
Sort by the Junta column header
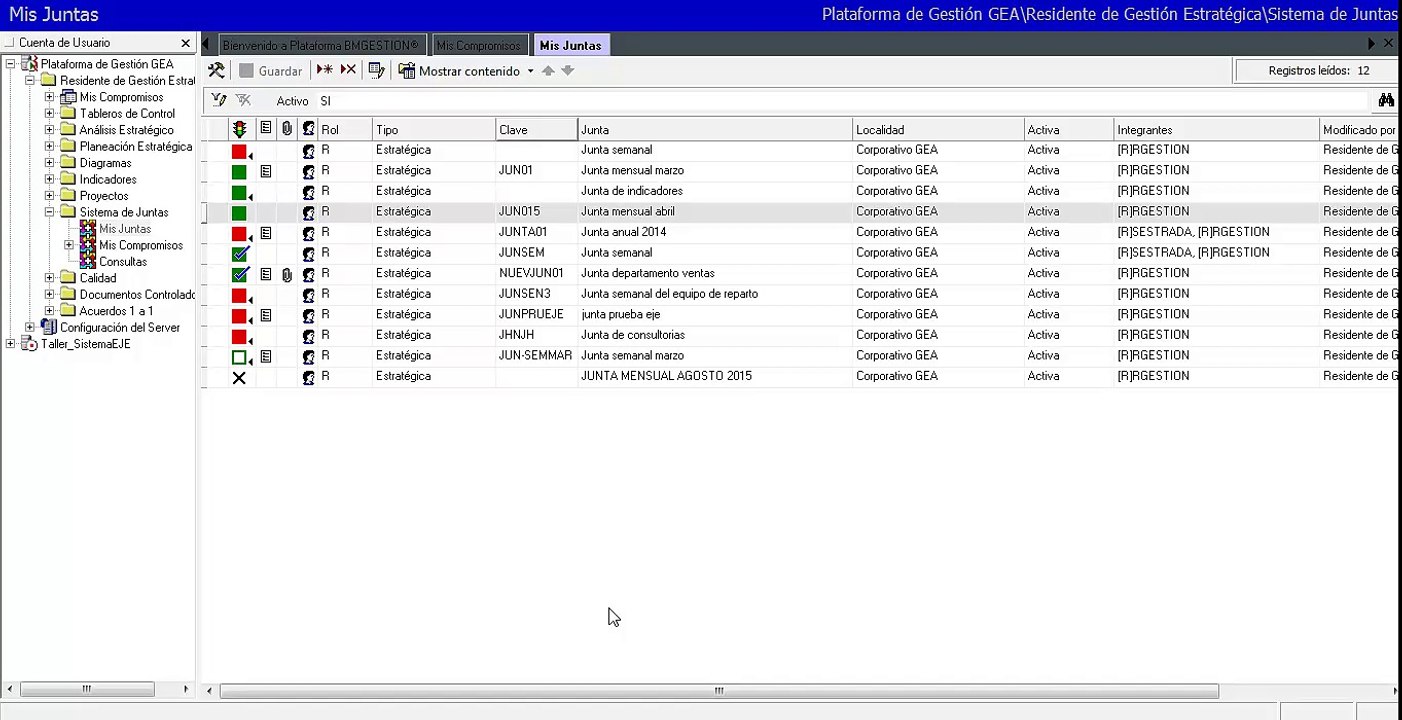coord(715,130)
